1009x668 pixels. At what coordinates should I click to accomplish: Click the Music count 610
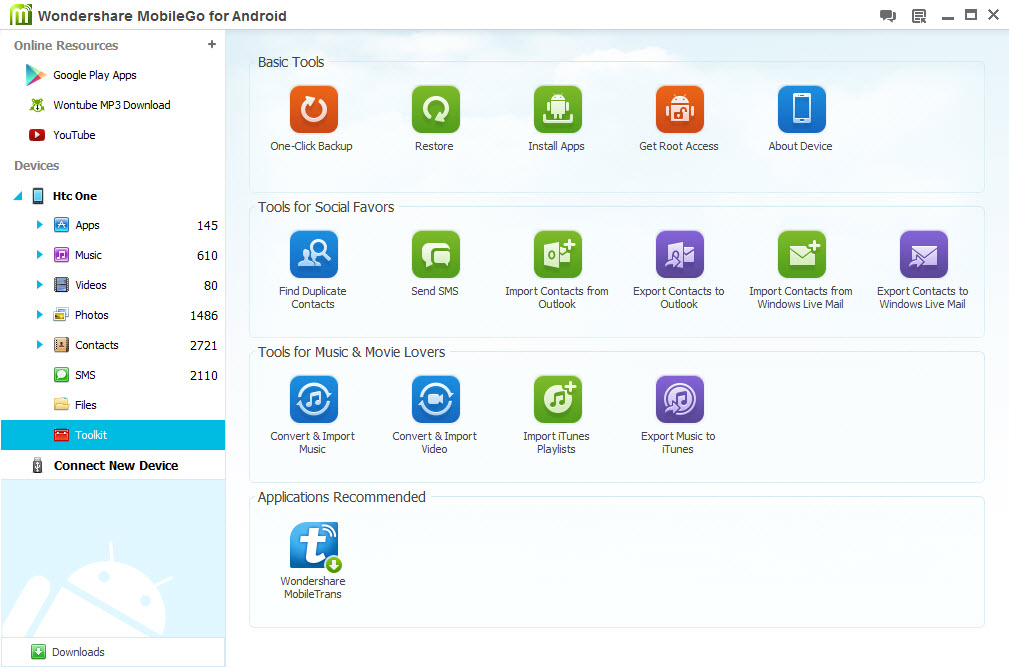[x=207, y=255]
